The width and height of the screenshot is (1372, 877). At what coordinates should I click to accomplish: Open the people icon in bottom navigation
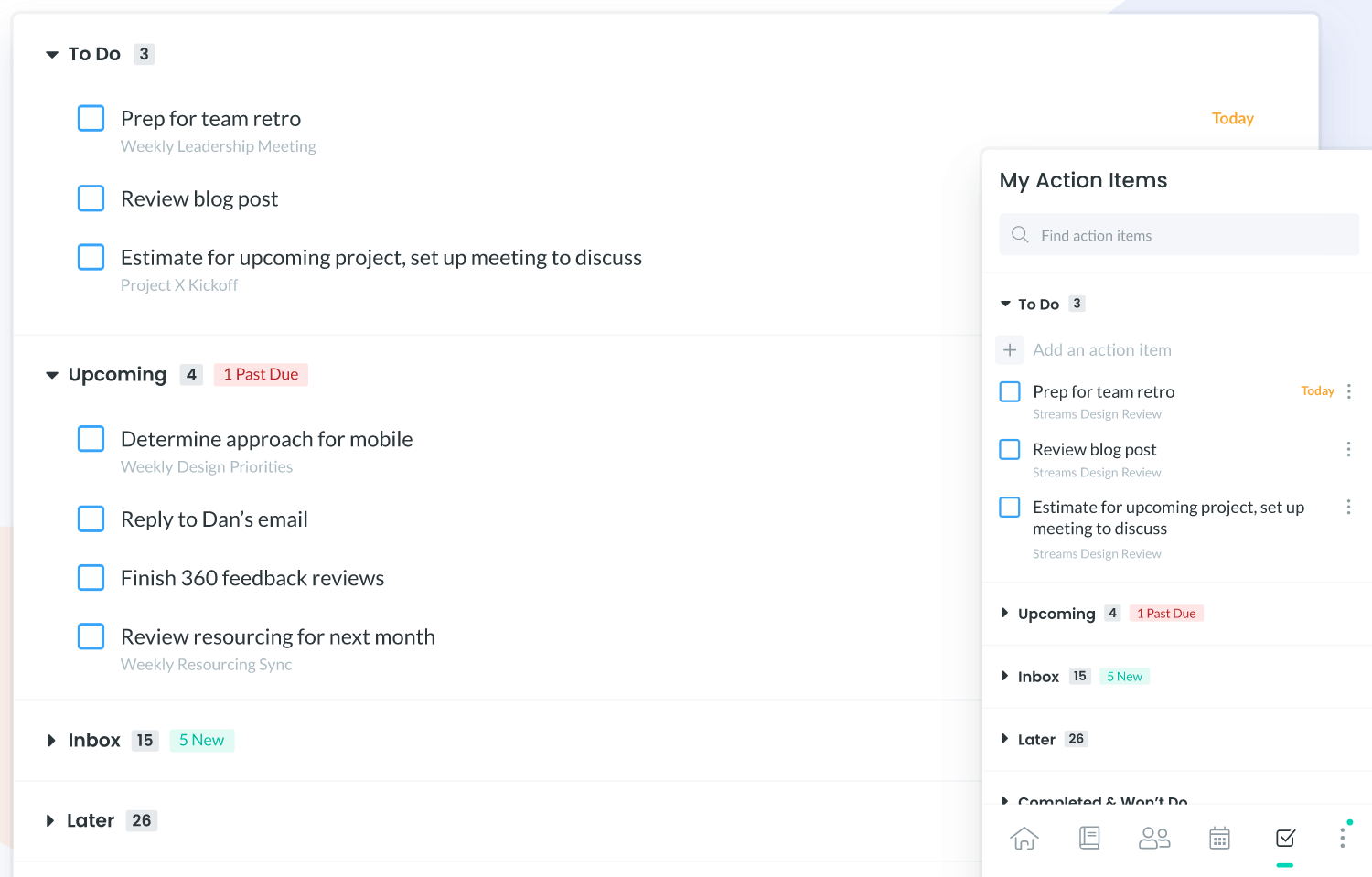[1154, 838]
